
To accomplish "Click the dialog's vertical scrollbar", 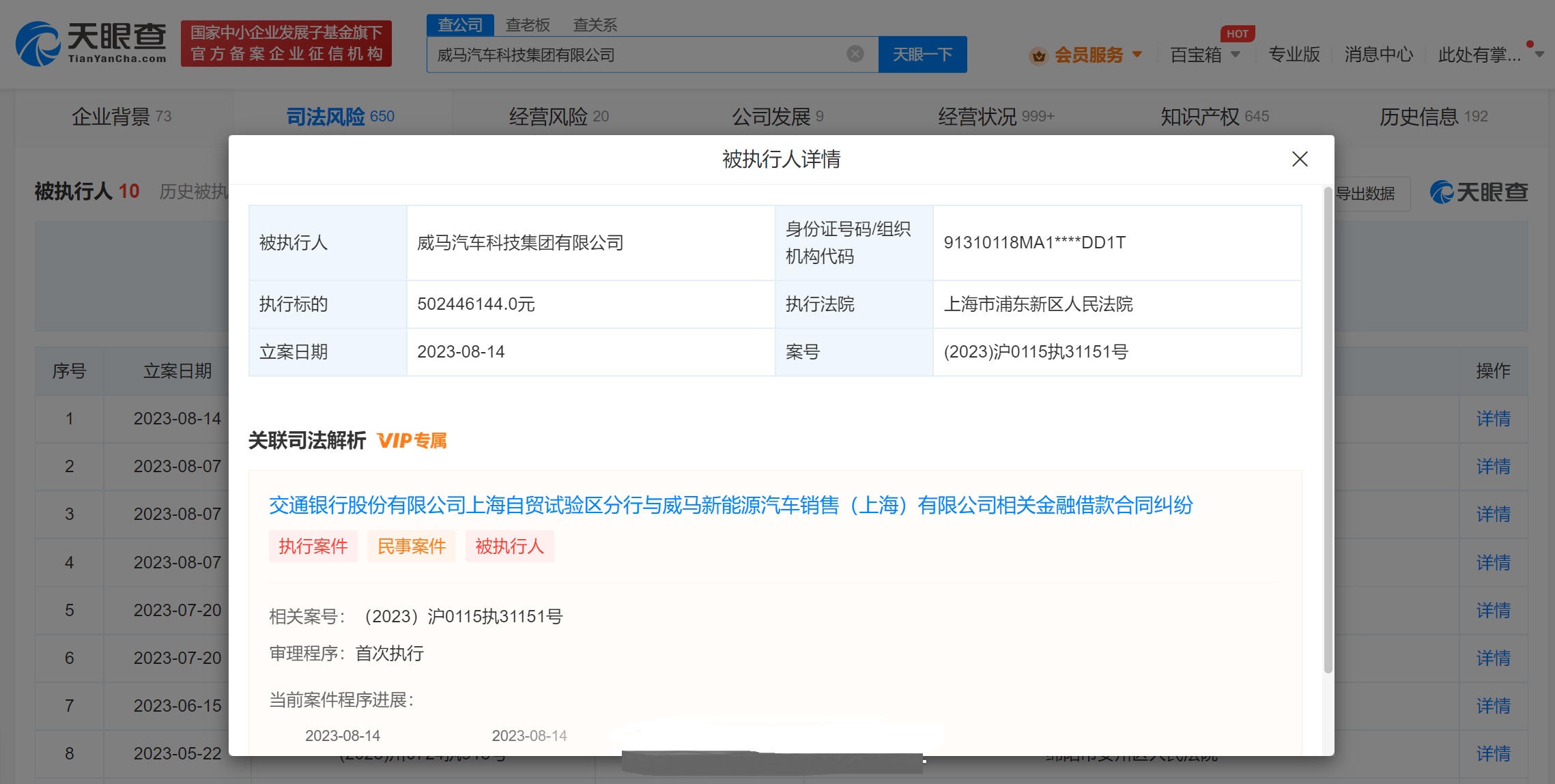I will pos(1328,430).
